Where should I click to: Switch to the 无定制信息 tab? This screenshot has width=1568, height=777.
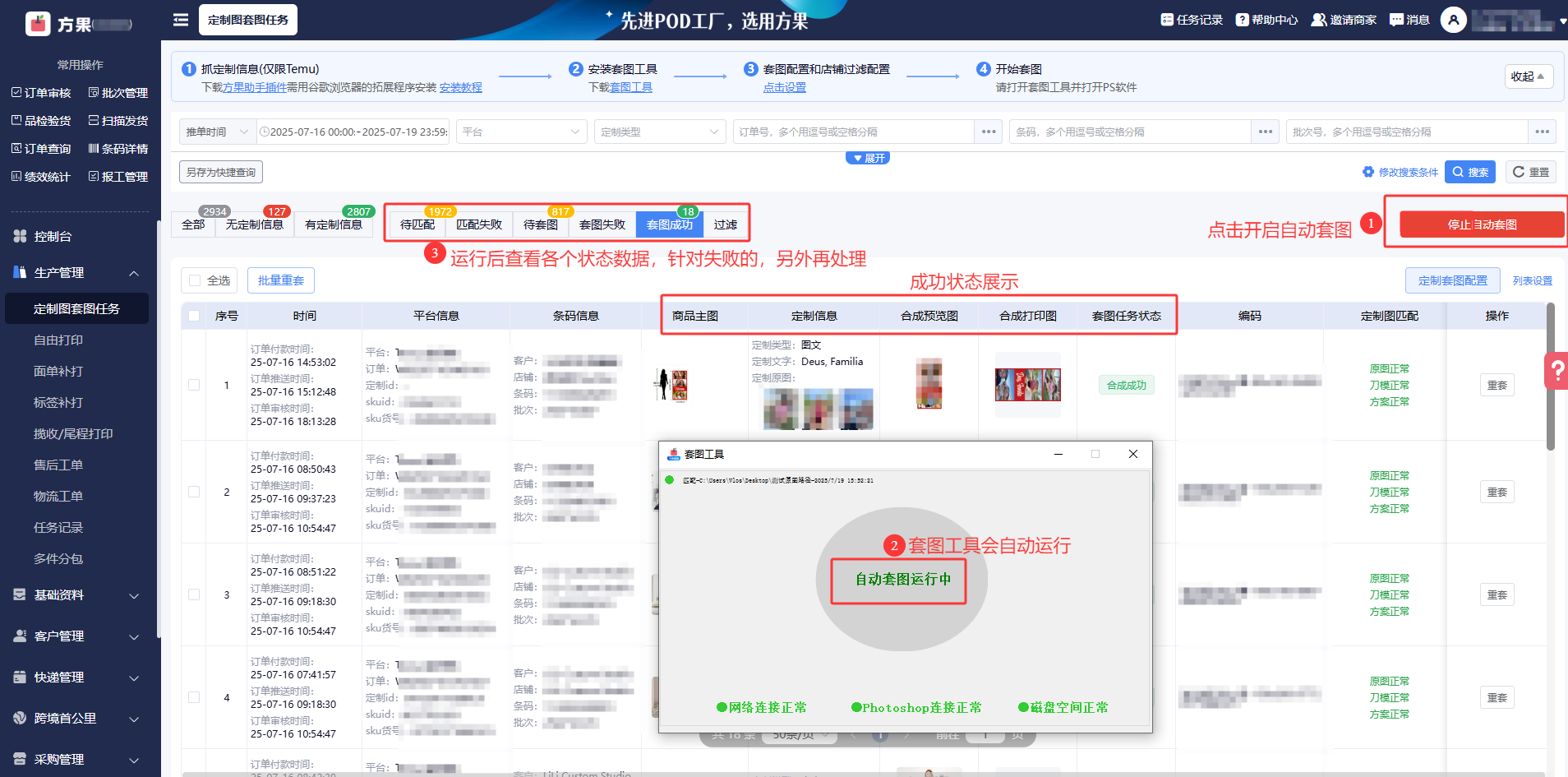click(255, 224)
